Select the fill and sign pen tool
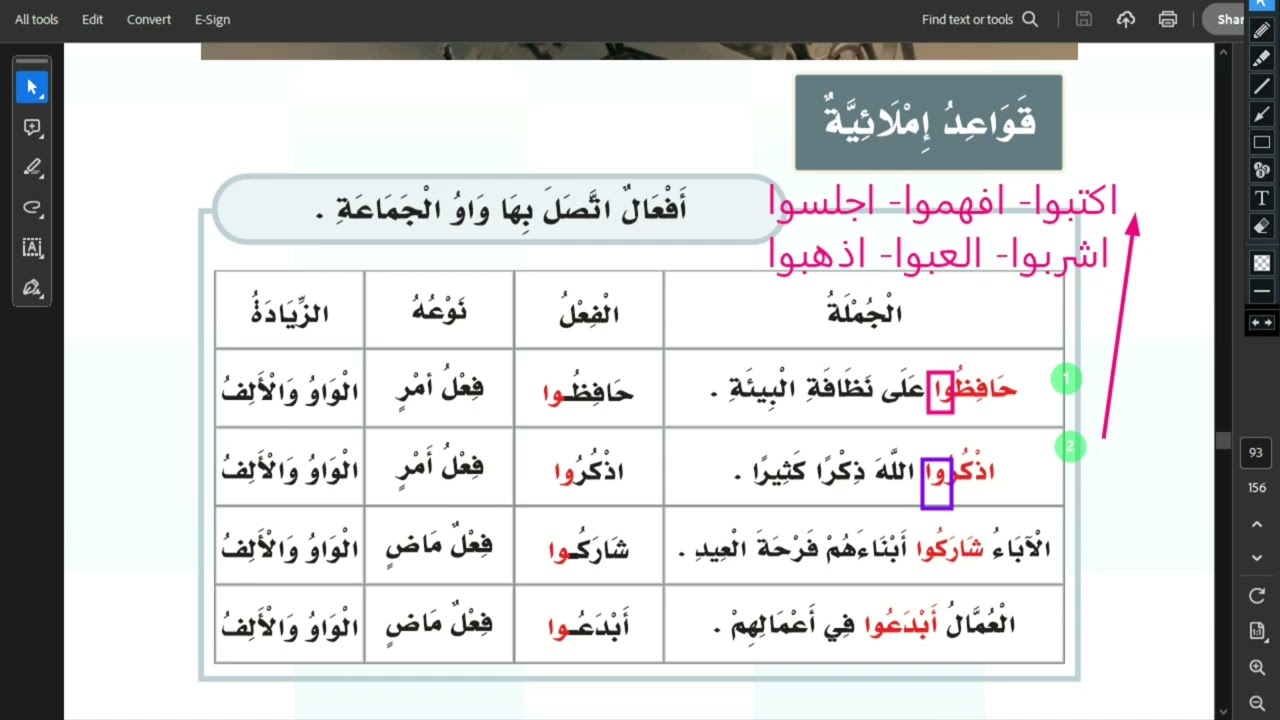 click(32, 288)
